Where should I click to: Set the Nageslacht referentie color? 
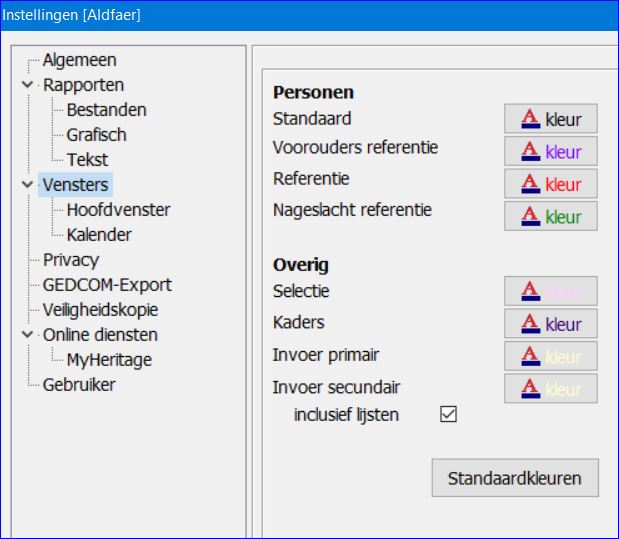point(550,216)
